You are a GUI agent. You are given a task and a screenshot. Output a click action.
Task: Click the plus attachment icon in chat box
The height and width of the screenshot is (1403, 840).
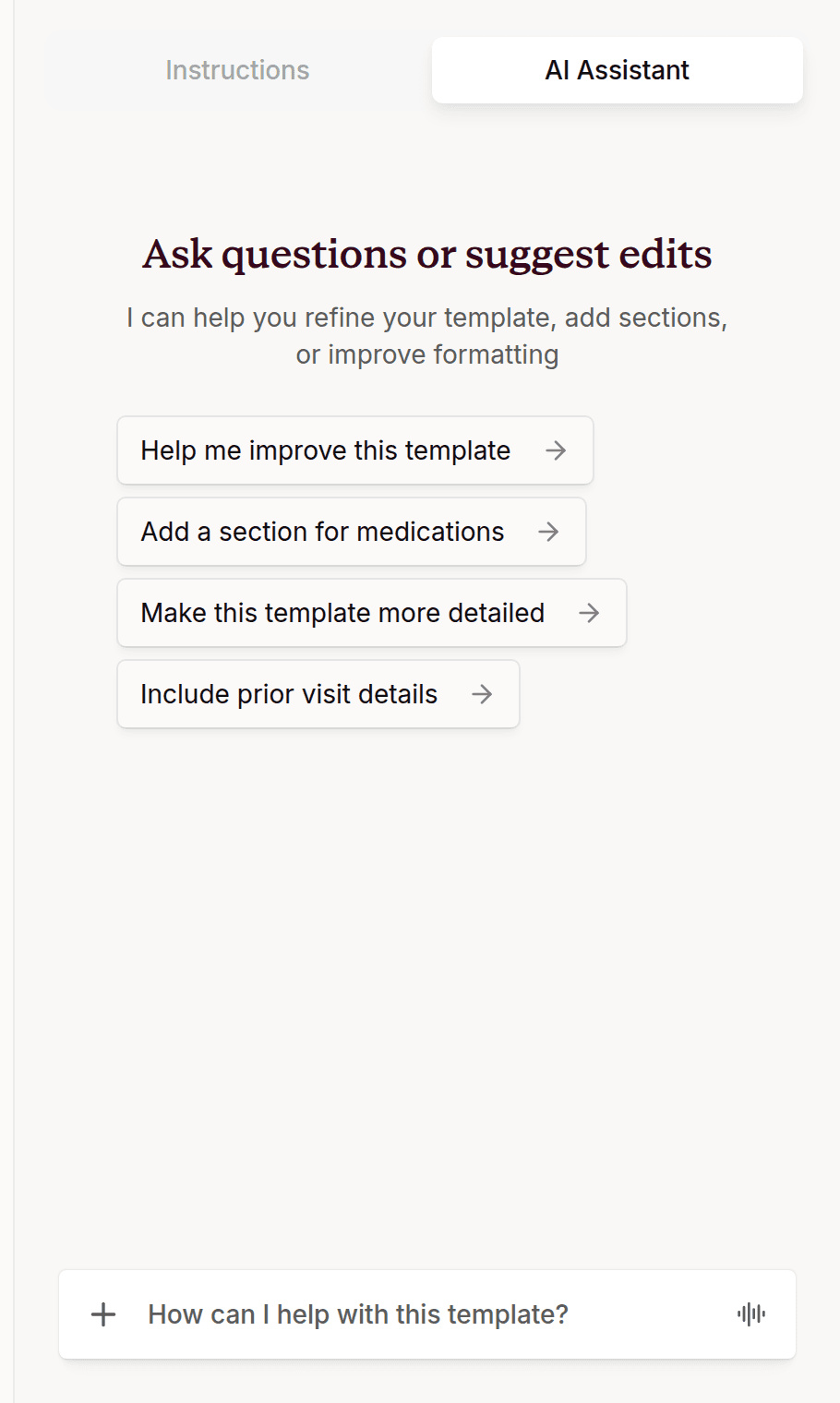[103, 1314]
